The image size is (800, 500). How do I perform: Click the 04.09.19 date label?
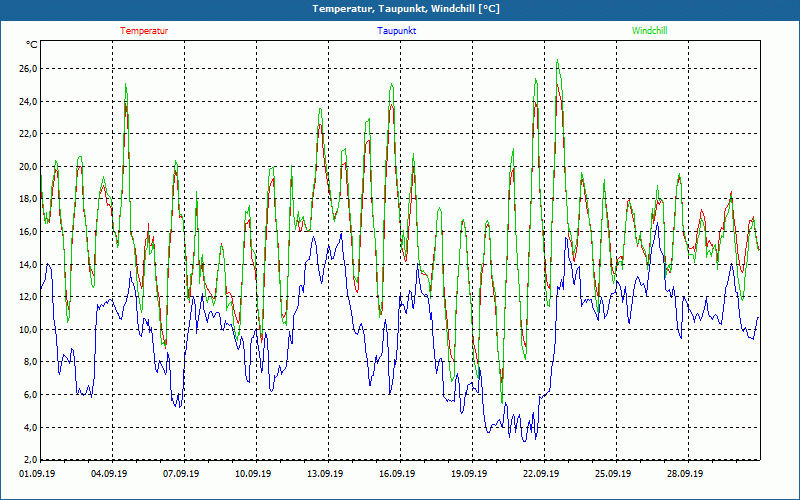tap(109, 473)
